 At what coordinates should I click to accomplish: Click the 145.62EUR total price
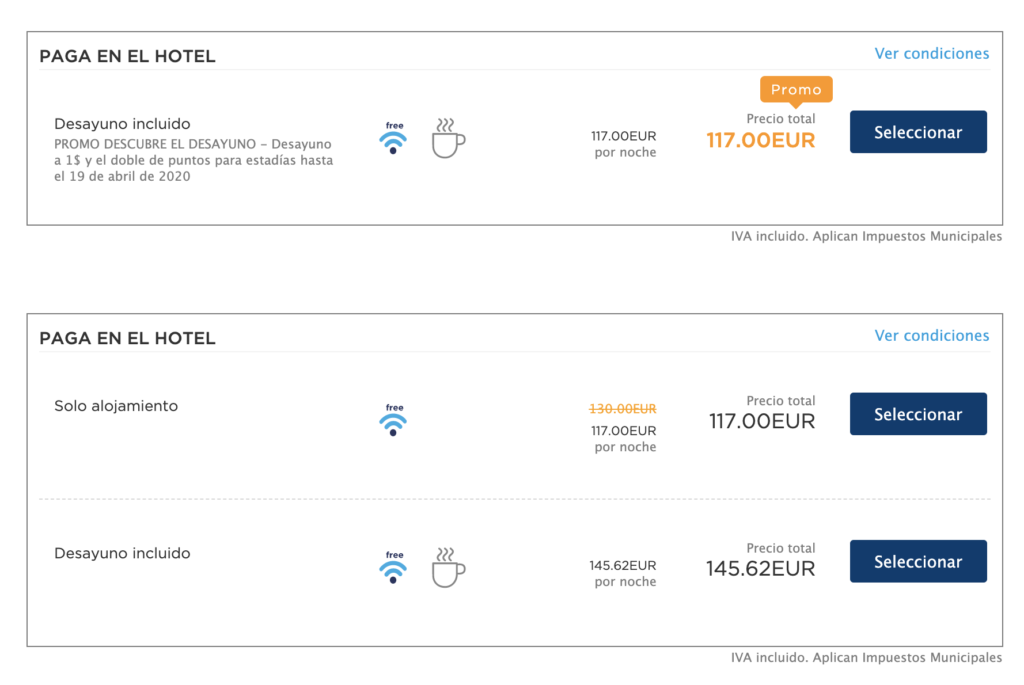click(761, 569)
